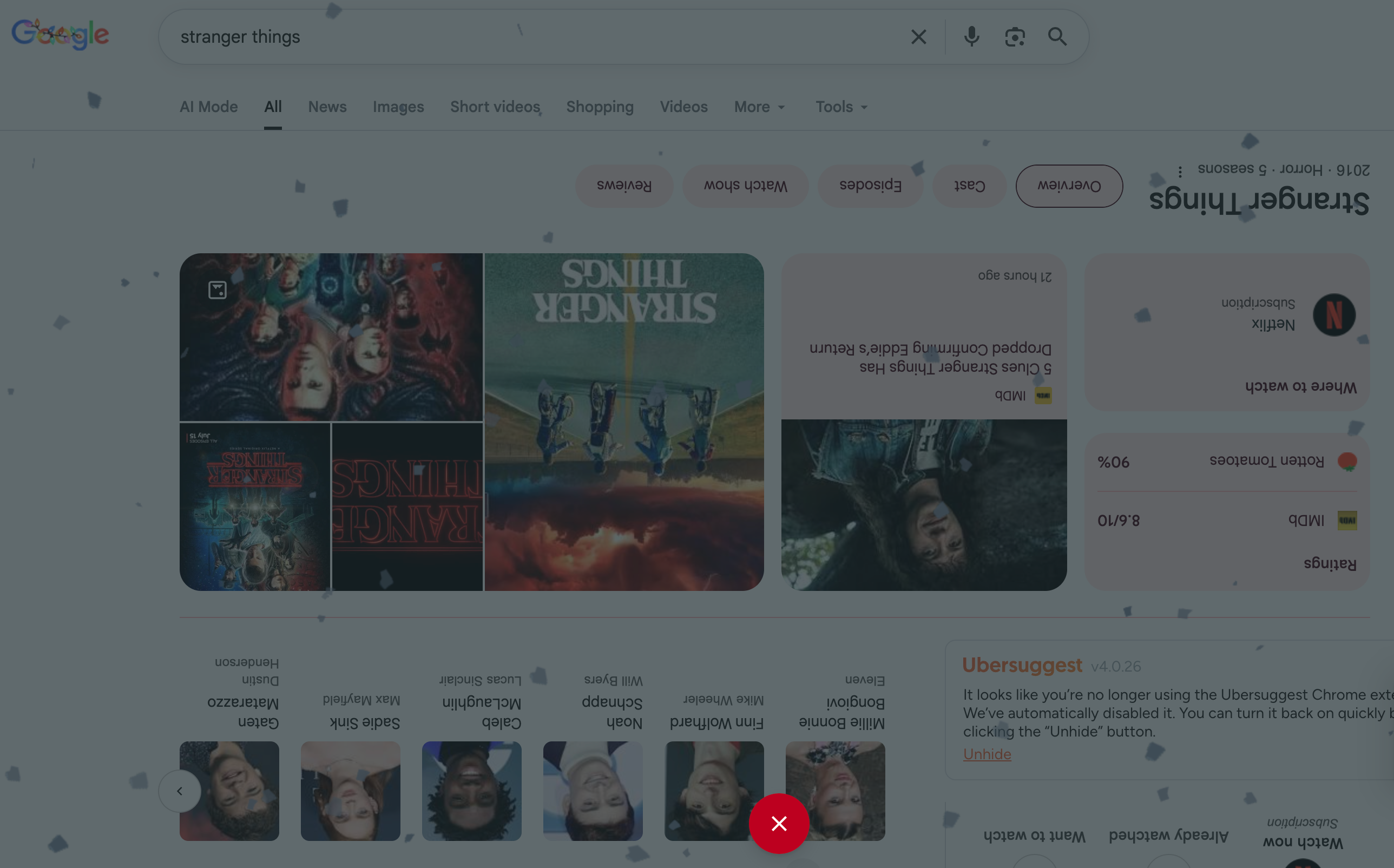Open Caleb McLaughlin cast photo
This screenshot has height=868, width=1394.
pos(472,791)
